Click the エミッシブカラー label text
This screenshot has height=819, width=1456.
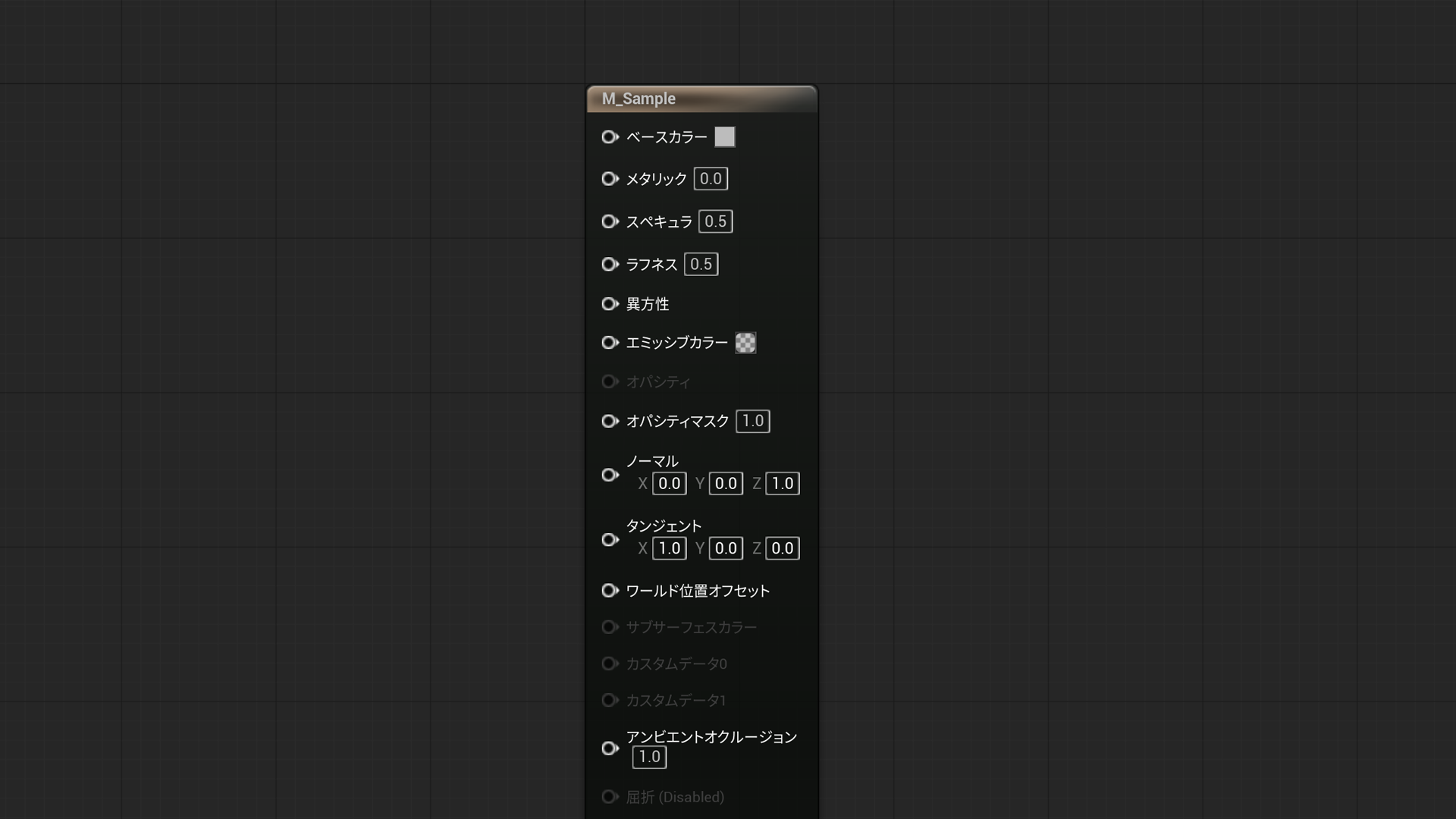676,343
